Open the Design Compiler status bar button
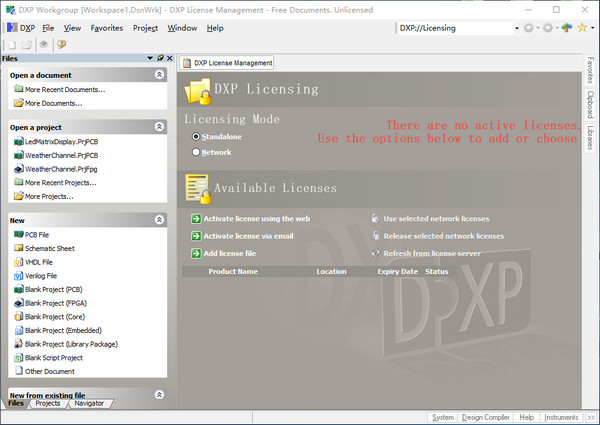The image size is (600, 425). [485, 417]
